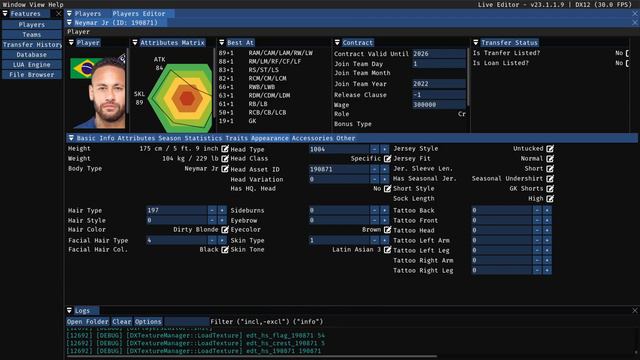Edit the Head Class icon
Screen dimensions: 640x360
coord(387,158)
